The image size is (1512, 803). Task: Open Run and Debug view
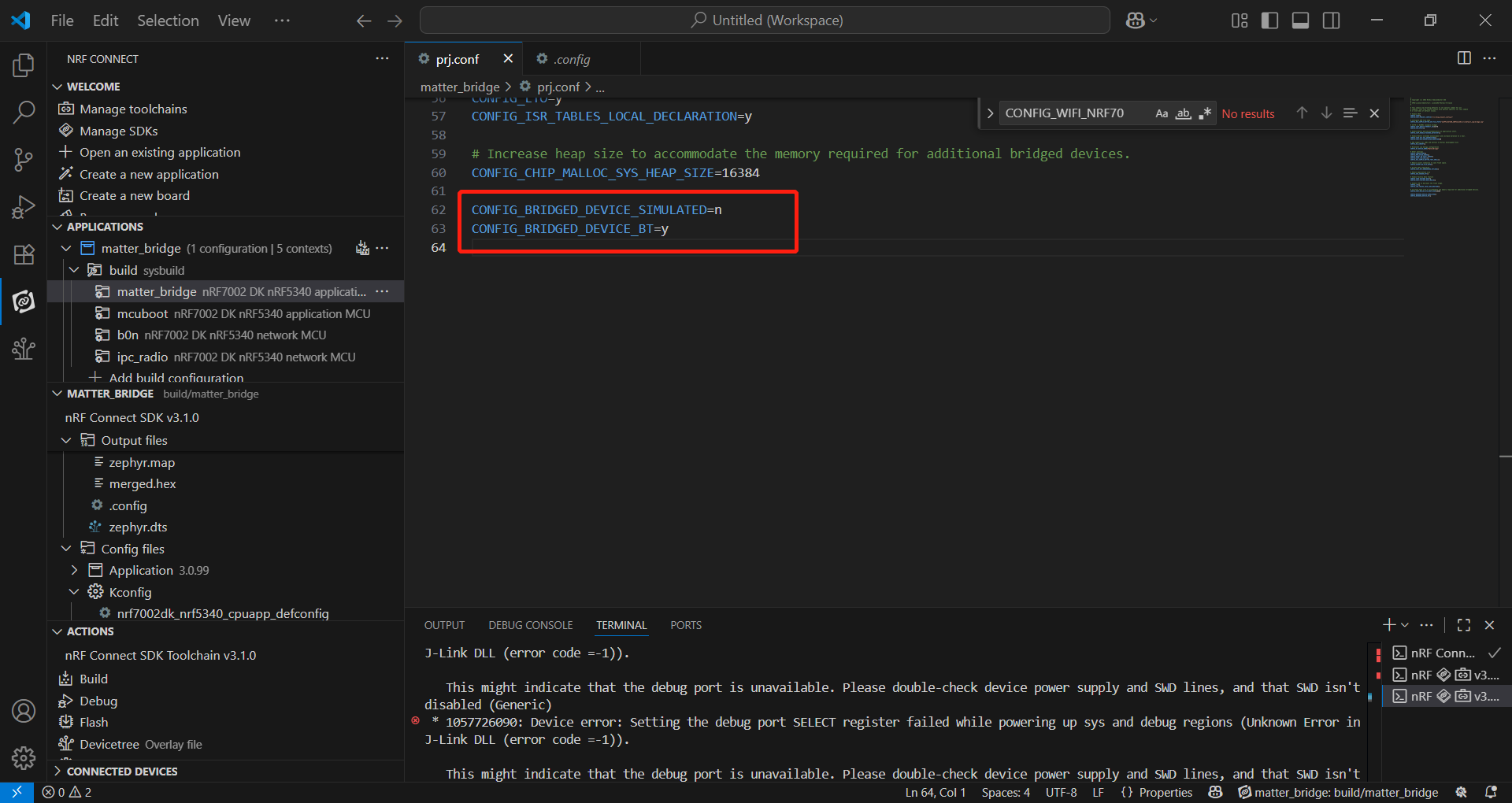pyautogui.click(x=24, y=207)
